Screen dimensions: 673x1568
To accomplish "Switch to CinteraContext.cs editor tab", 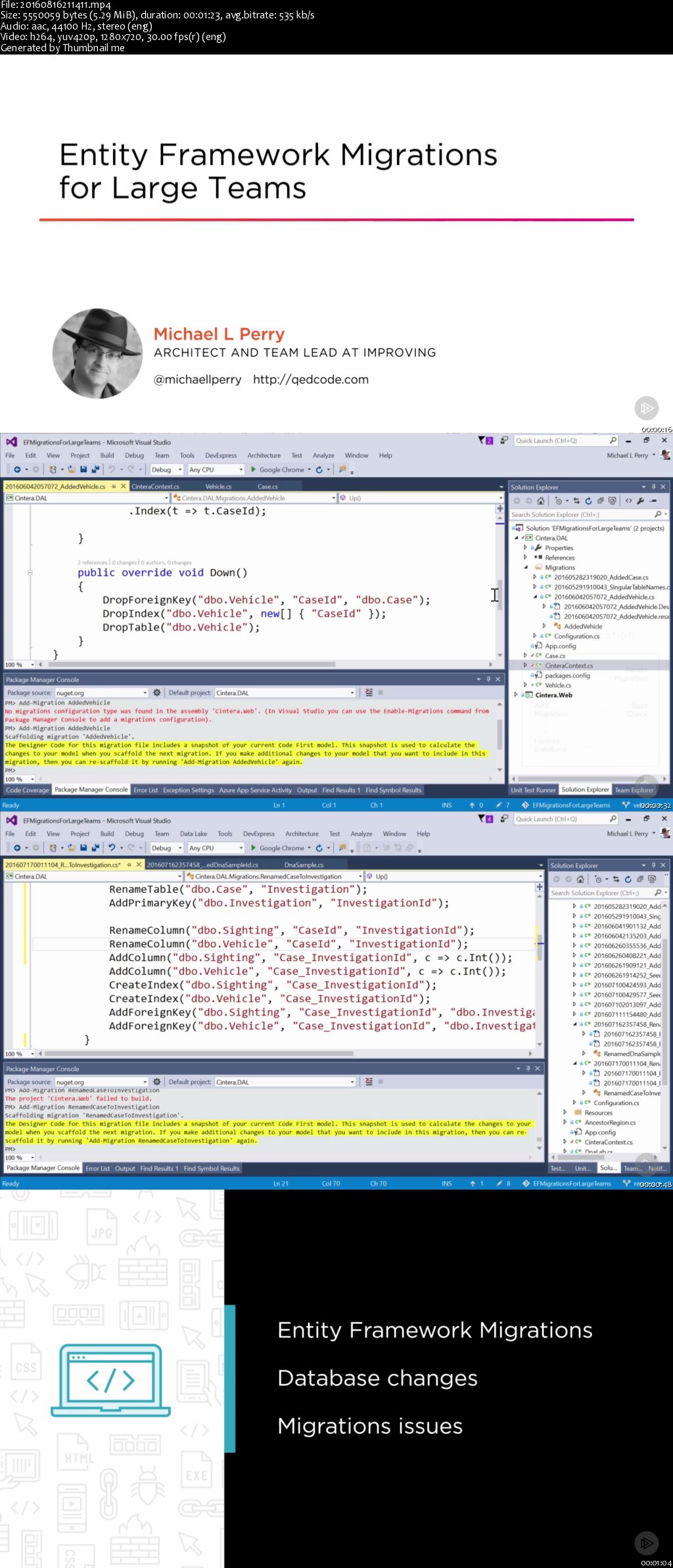I will tap(155, 487).
